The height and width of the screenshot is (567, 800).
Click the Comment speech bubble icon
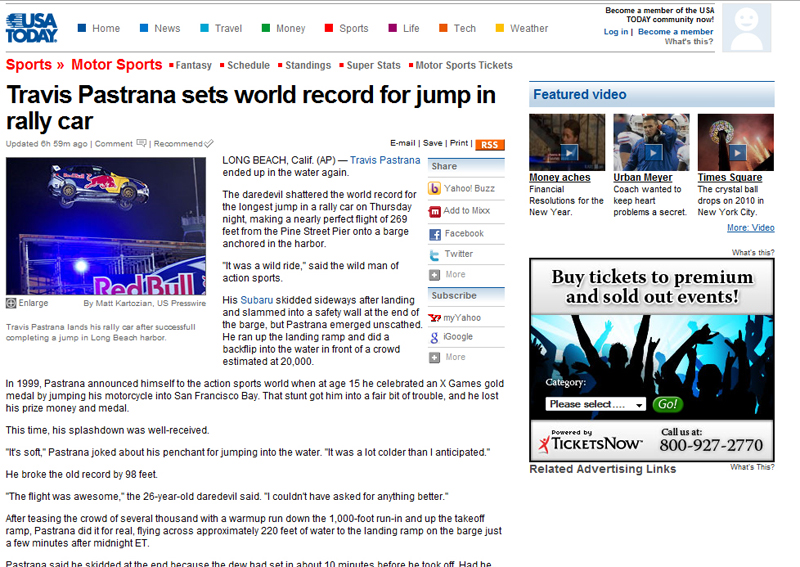click(x=141, y=143)
